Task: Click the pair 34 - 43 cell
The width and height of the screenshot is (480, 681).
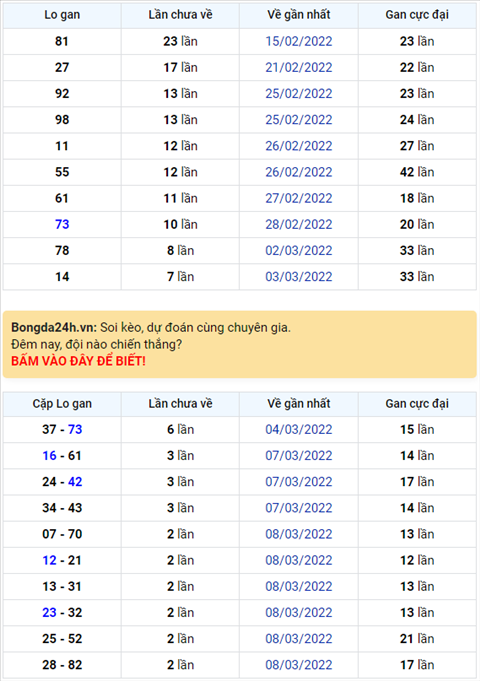Action: click(x=62, y=508)
